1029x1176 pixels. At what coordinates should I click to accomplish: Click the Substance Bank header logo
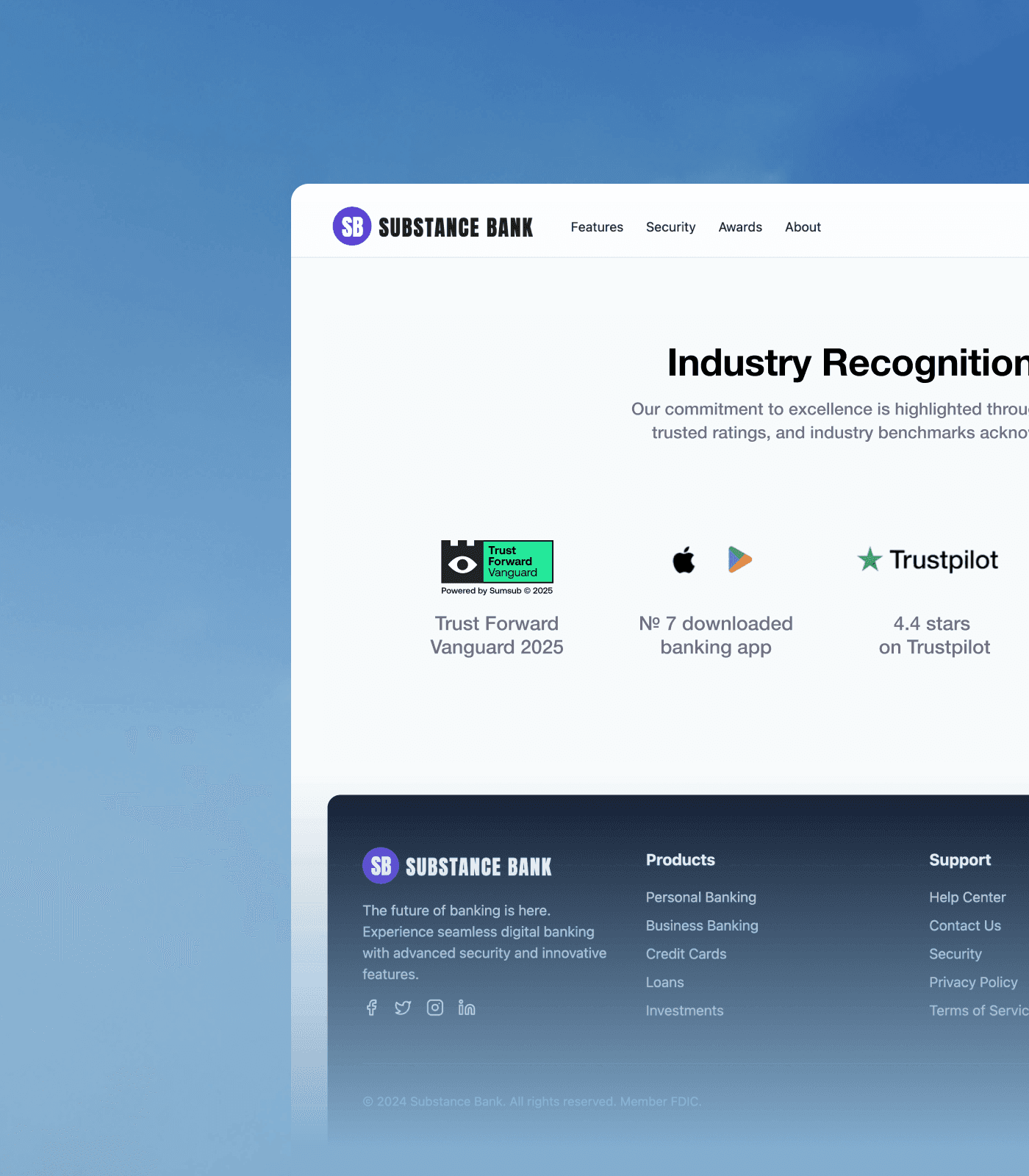tap(433, 226)
